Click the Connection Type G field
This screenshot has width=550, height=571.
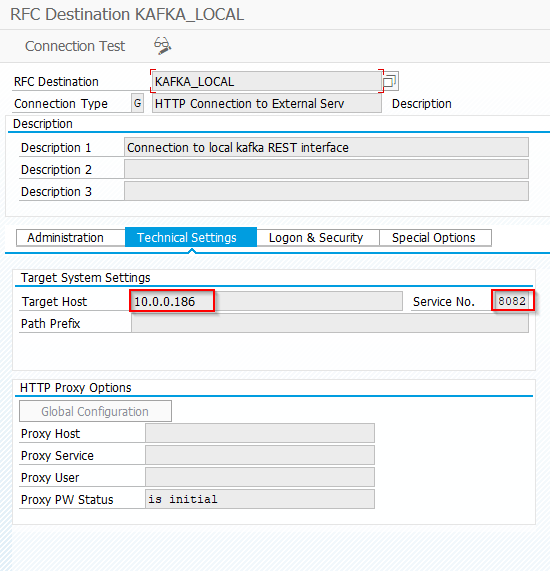tap(137, 103)
